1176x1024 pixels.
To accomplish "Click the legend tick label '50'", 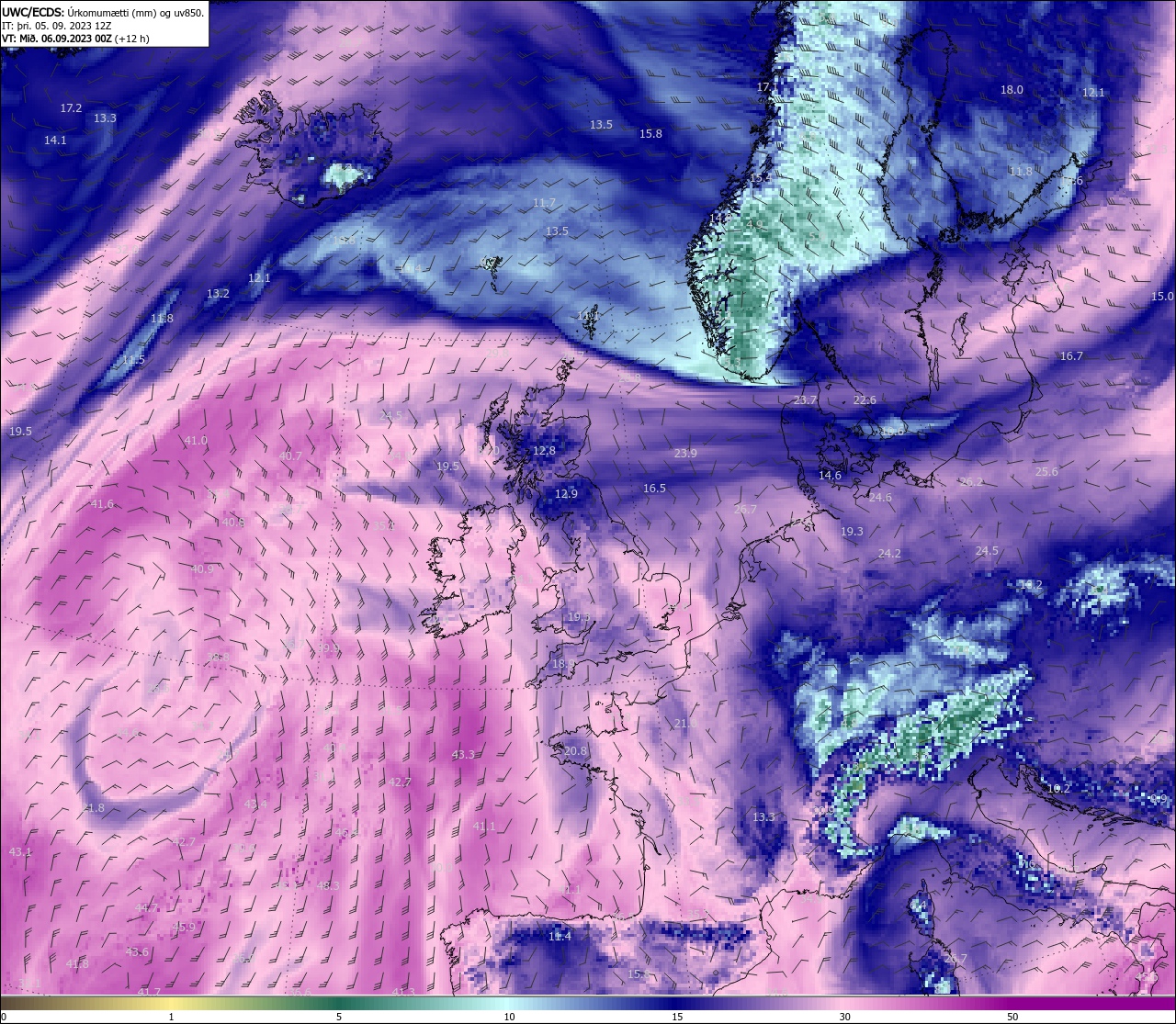I will [x=1012, y=1017].
